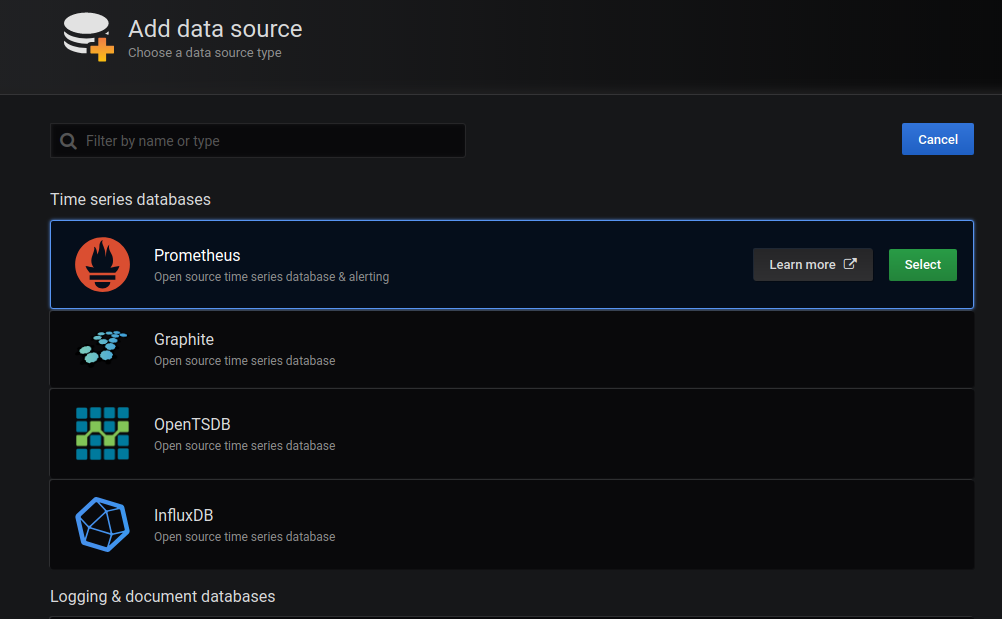Click the Logging & document databases heading
The height and width of the screenshot is (619, 1002).
pyautogui.click(x=162, y=596)
